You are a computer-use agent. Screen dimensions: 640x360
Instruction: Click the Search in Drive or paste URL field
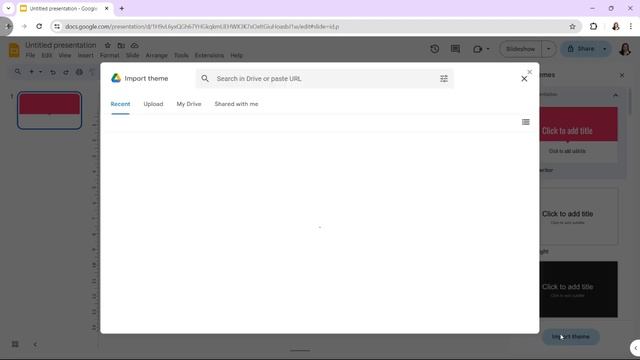click(x=324, y=79)
